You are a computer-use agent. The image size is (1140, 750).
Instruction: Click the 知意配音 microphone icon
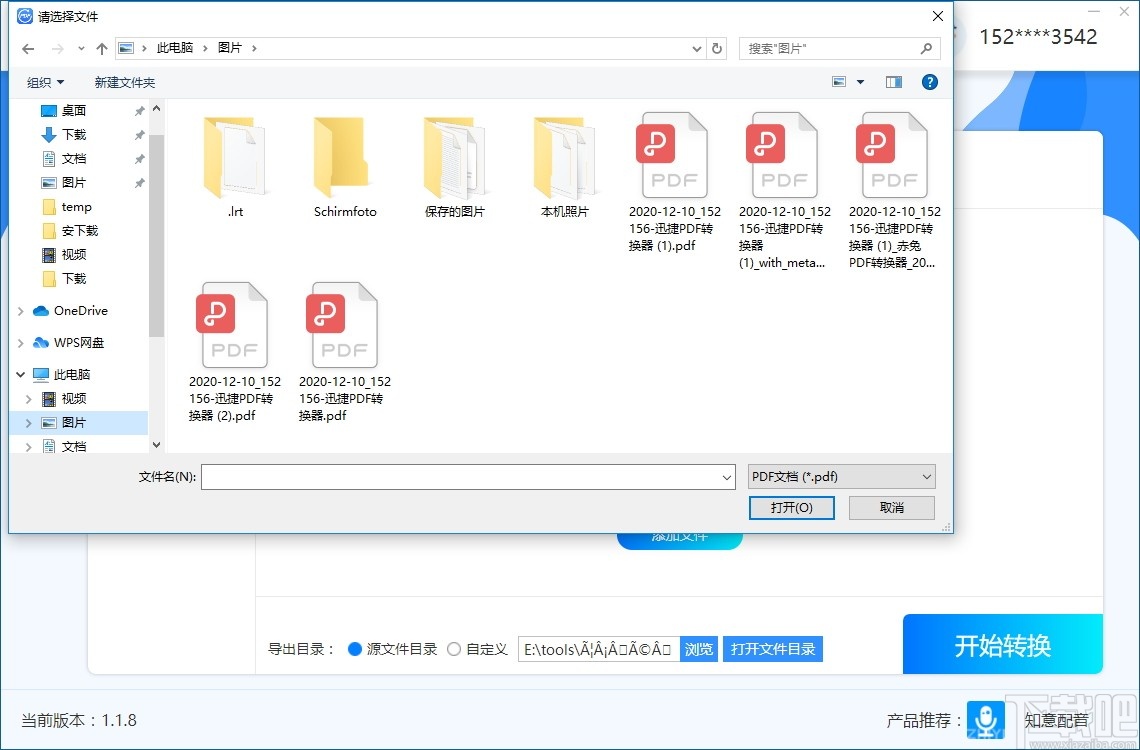[x=985, y=719]
